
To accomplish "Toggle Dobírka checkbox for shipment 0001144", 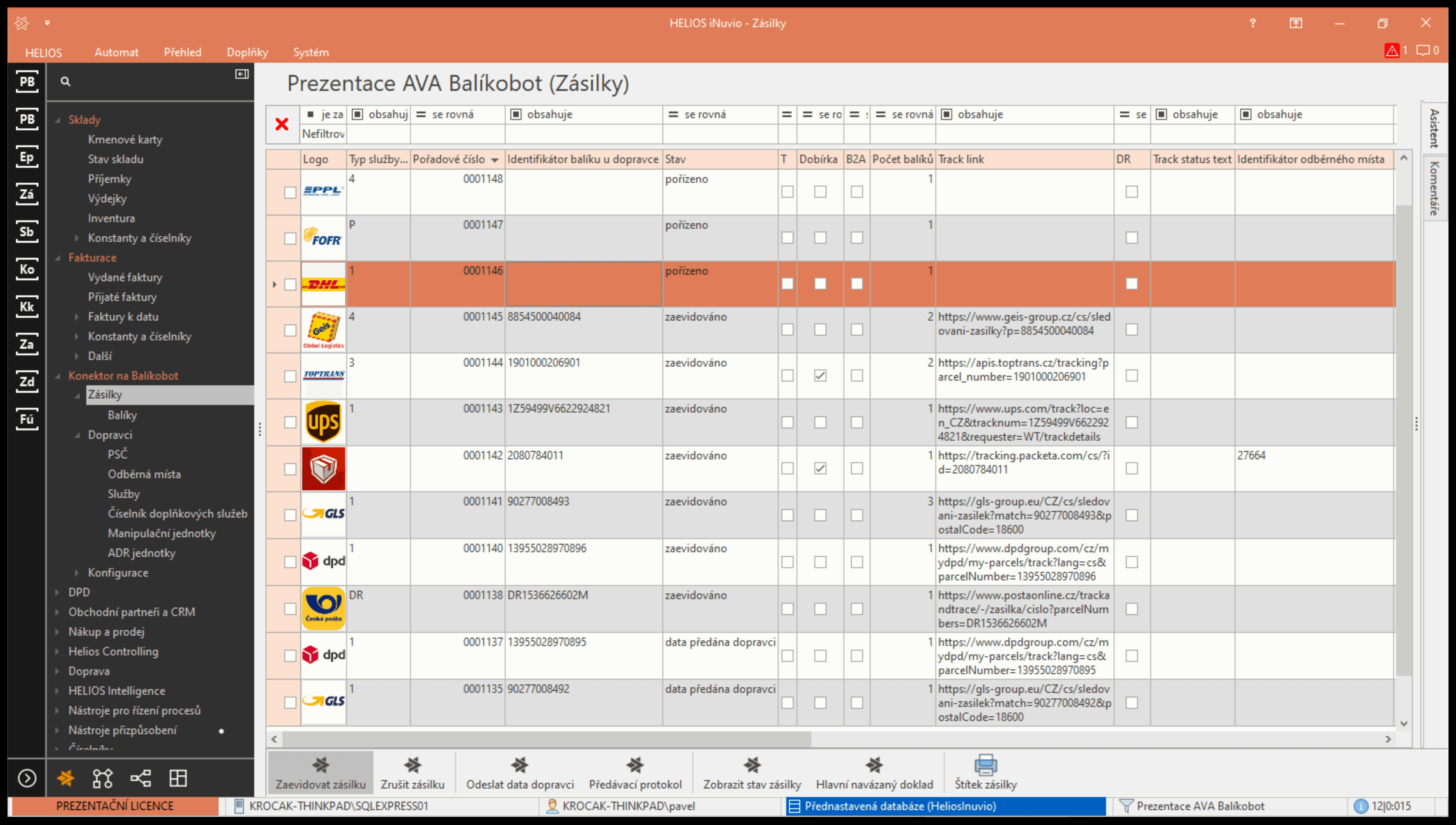I will click(x=820, y=376).
